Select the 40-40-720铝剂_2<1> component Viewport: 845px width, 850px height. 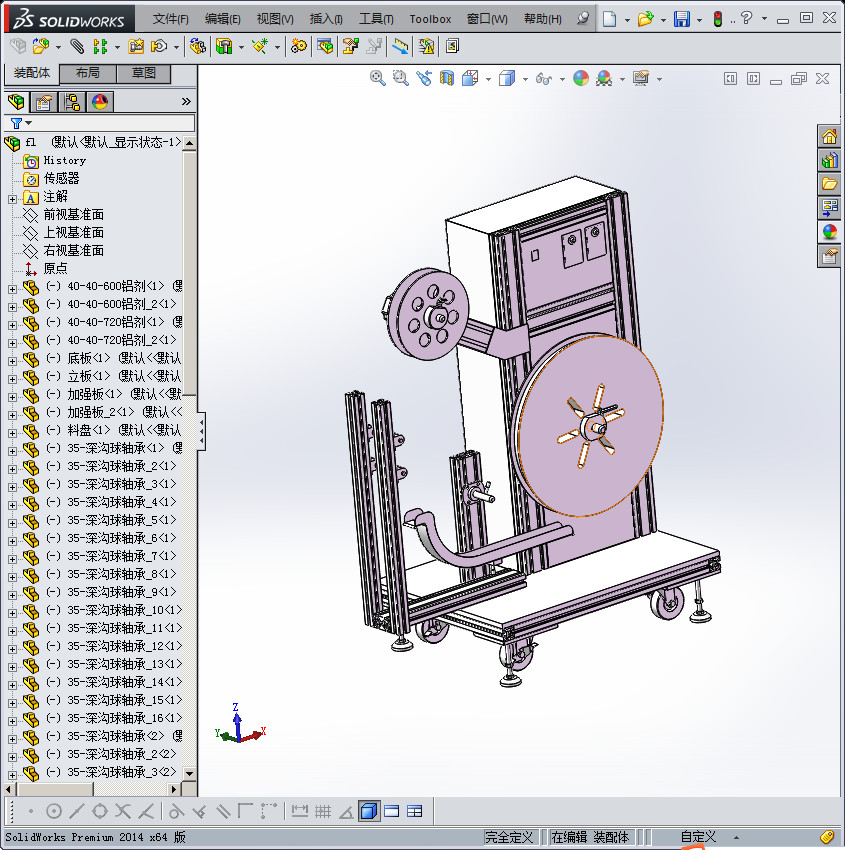(x=122, y=340)
